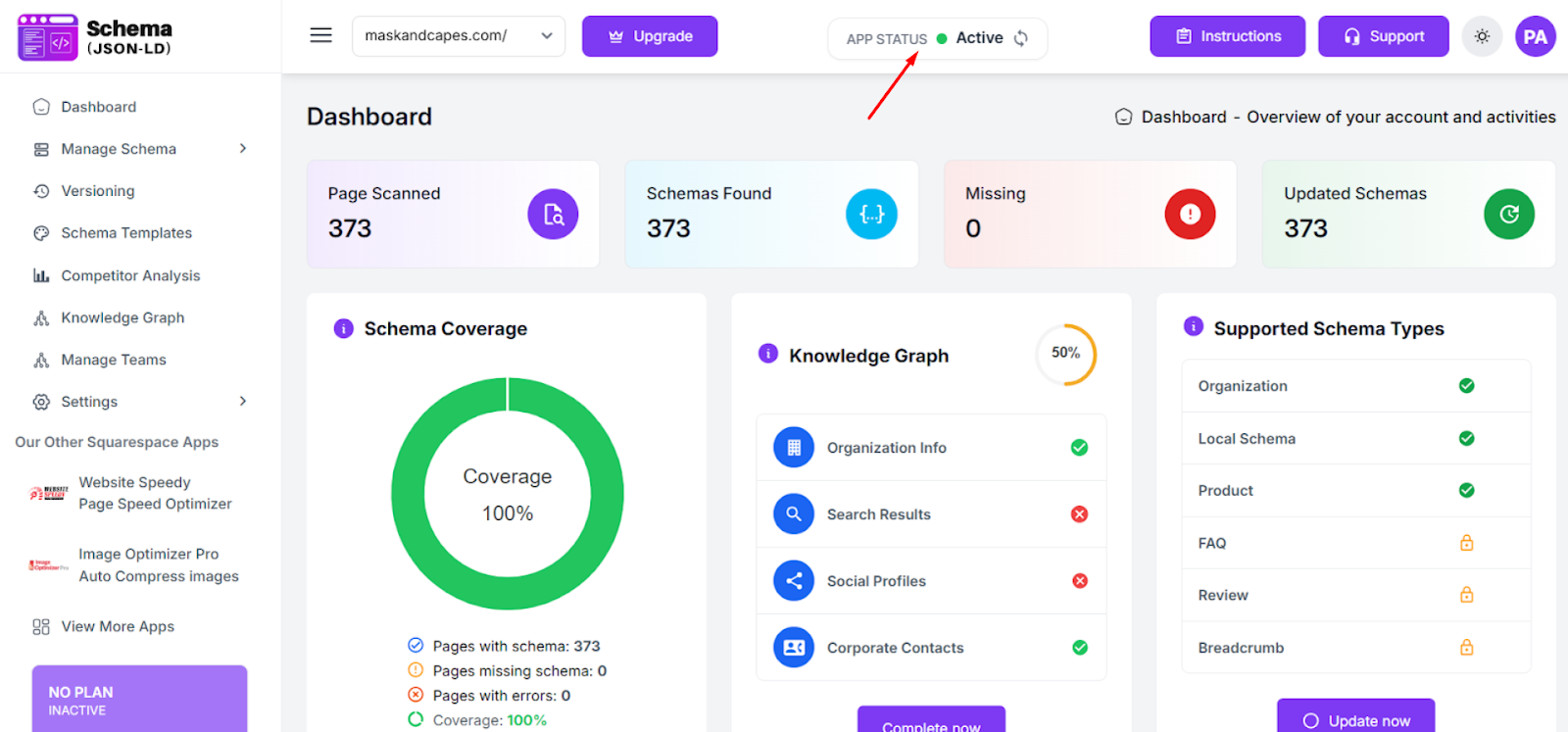1568x732 pixels.
Task: Click the Organization schema green checkmark
Action: [x=1466, y=386]
